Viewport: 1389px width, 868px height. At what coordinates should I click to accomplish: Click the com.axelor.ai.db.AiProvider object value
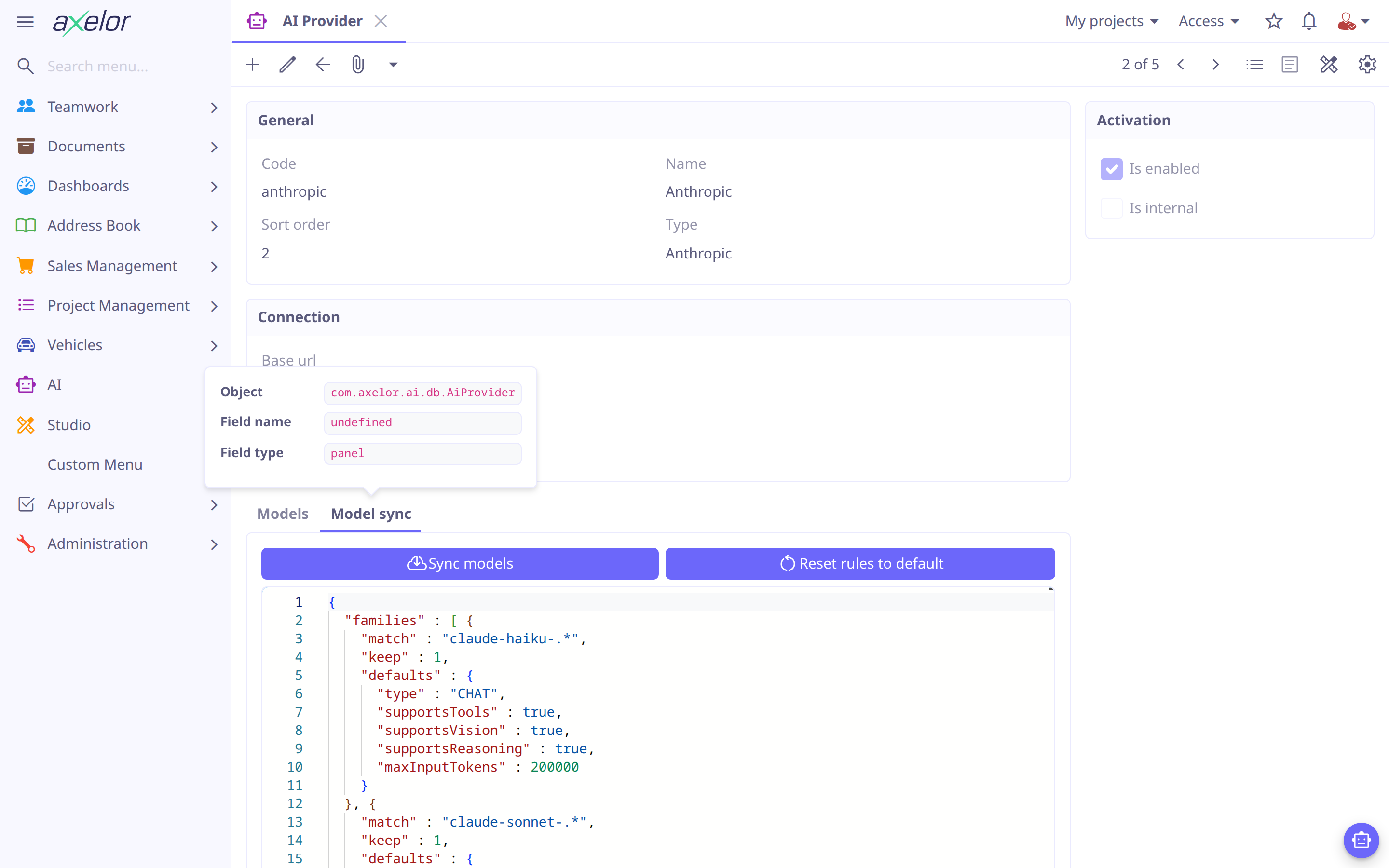422,393
